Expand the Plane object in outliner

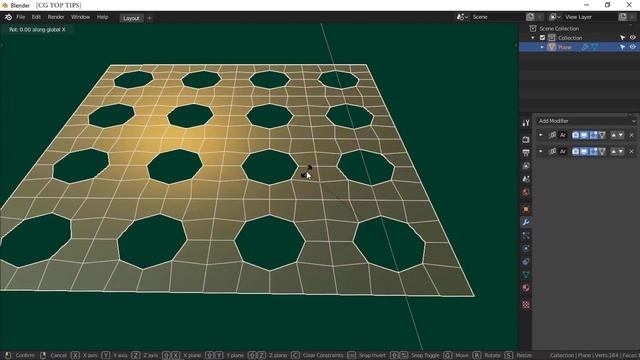point(542,47)
